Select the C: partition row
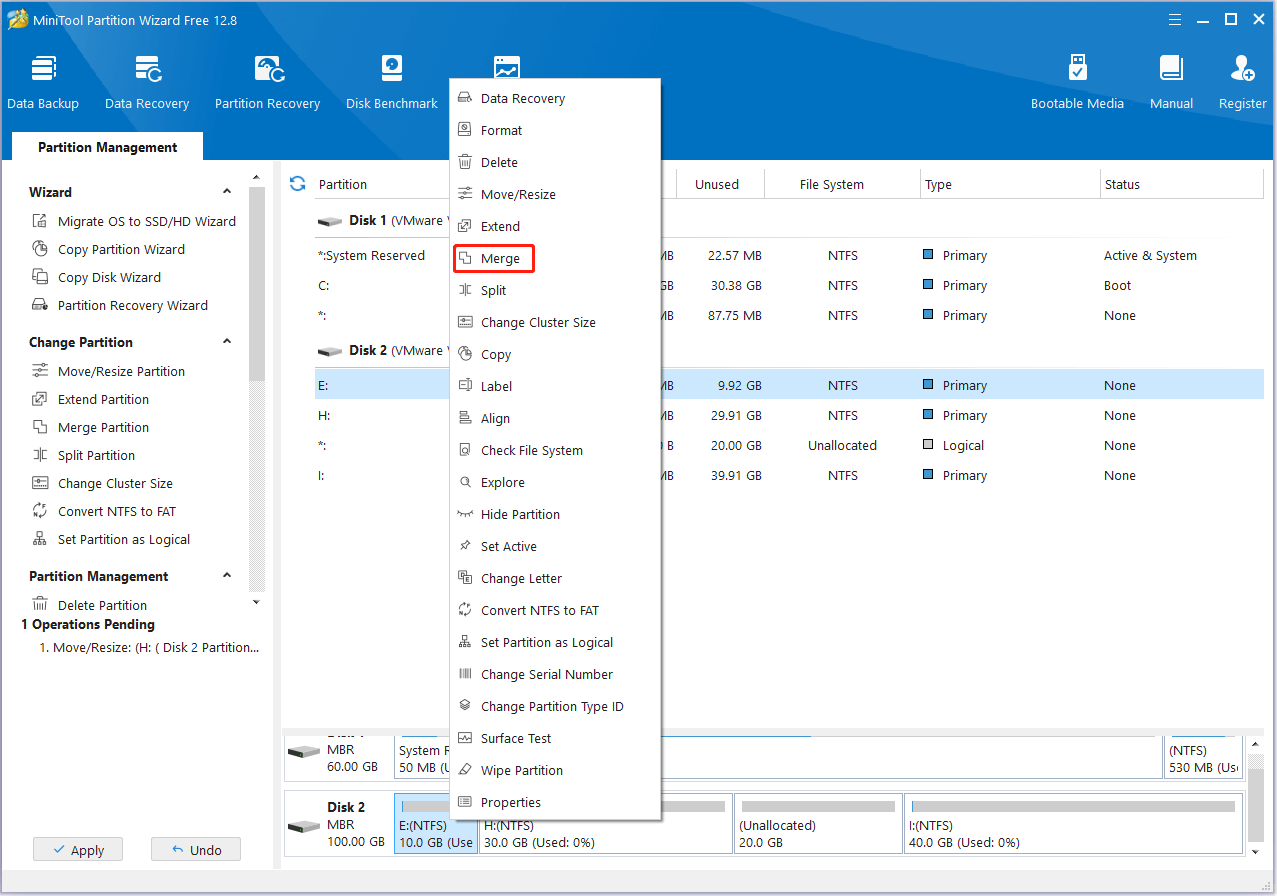This screenshot has height=896, width=1277. click(789, 285)
